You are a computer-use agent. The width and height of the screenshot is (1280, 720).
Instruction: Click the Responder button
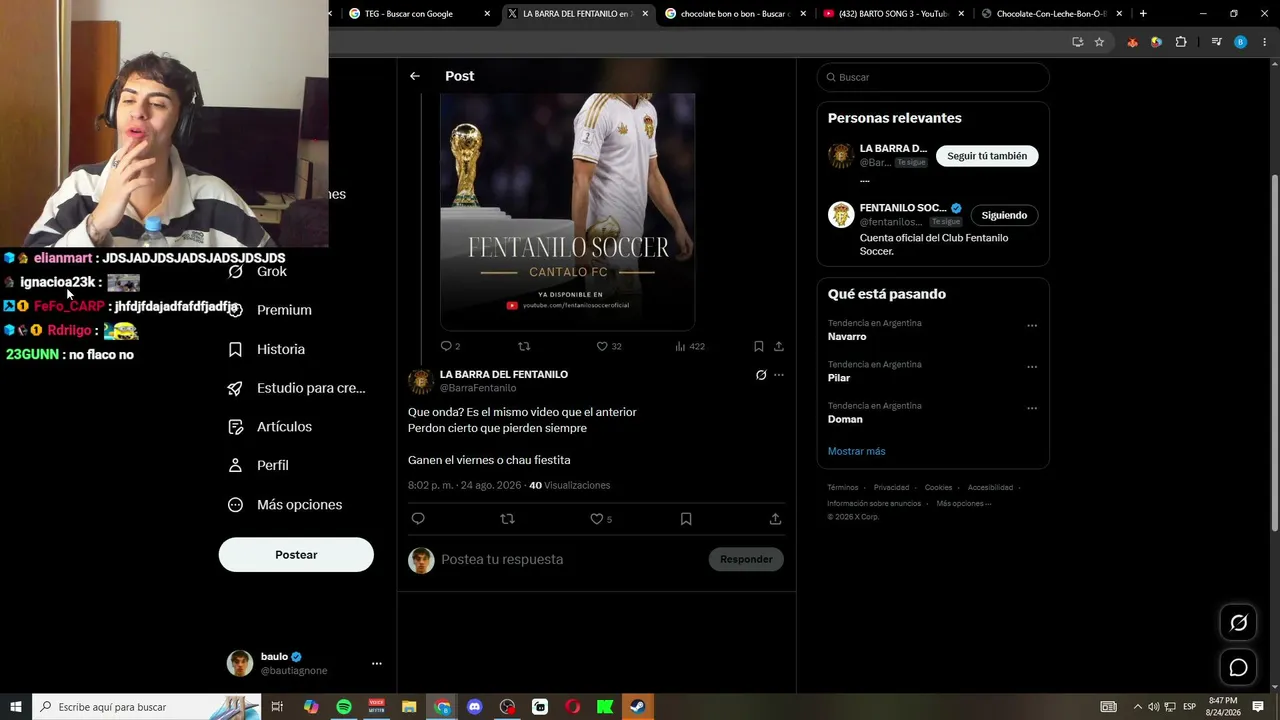[x=746, y=559]
